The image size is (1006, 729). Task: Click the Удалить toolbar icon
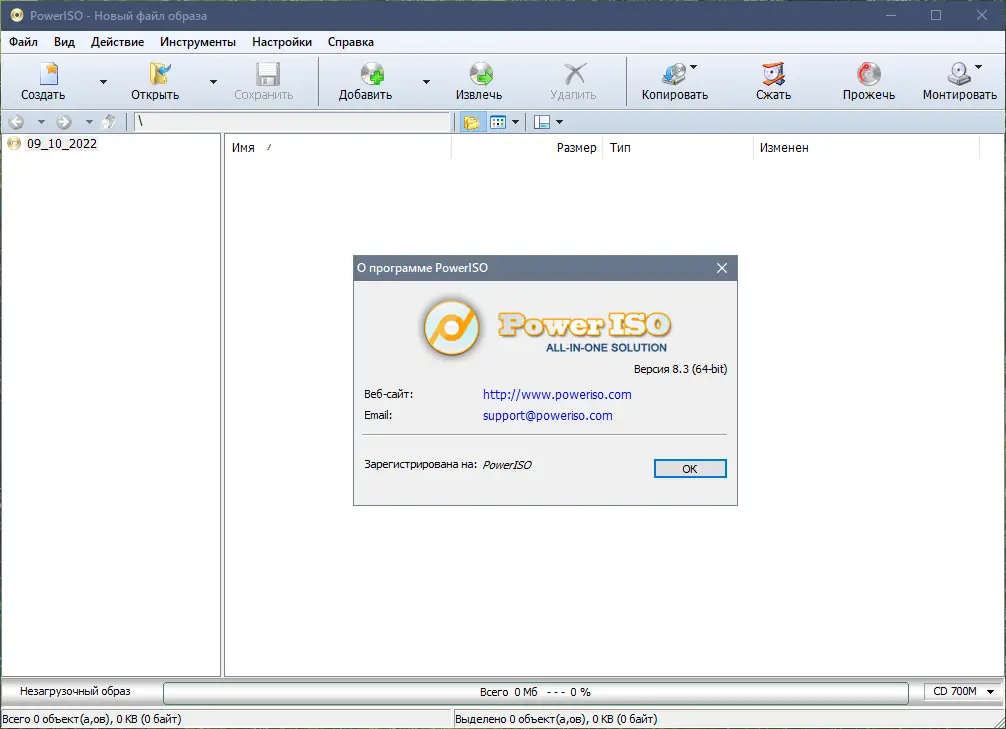[575, 74]
